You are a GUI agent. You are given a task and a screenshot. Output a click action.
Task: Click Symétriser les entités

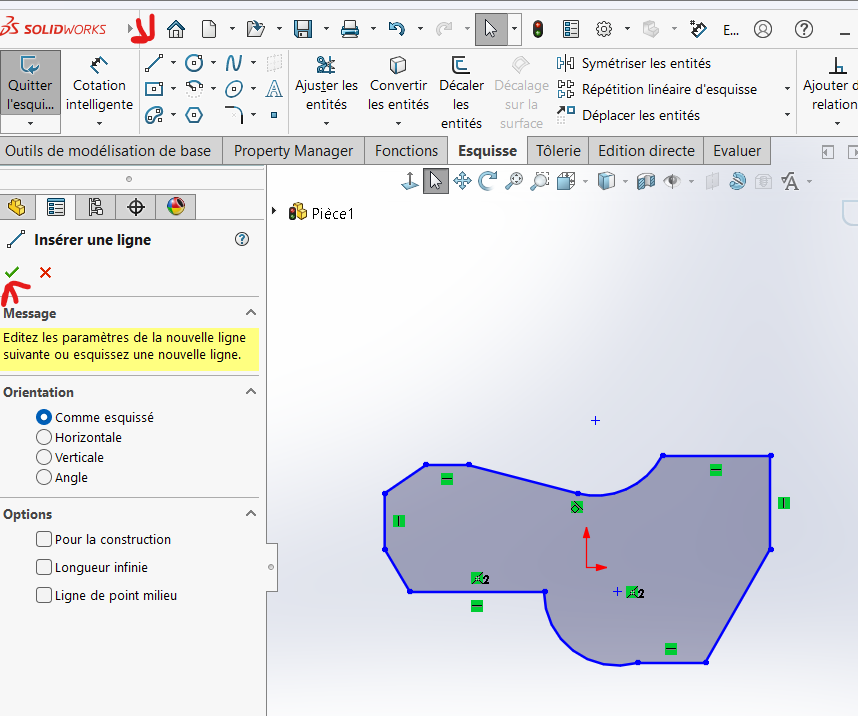633,63
